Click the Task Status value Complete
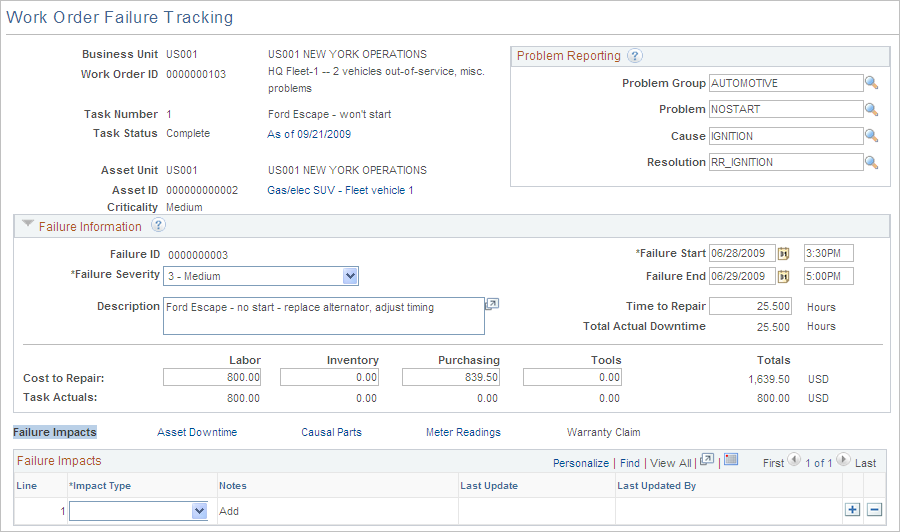Viewport: 900px width, 532px height. pos(188,133)
